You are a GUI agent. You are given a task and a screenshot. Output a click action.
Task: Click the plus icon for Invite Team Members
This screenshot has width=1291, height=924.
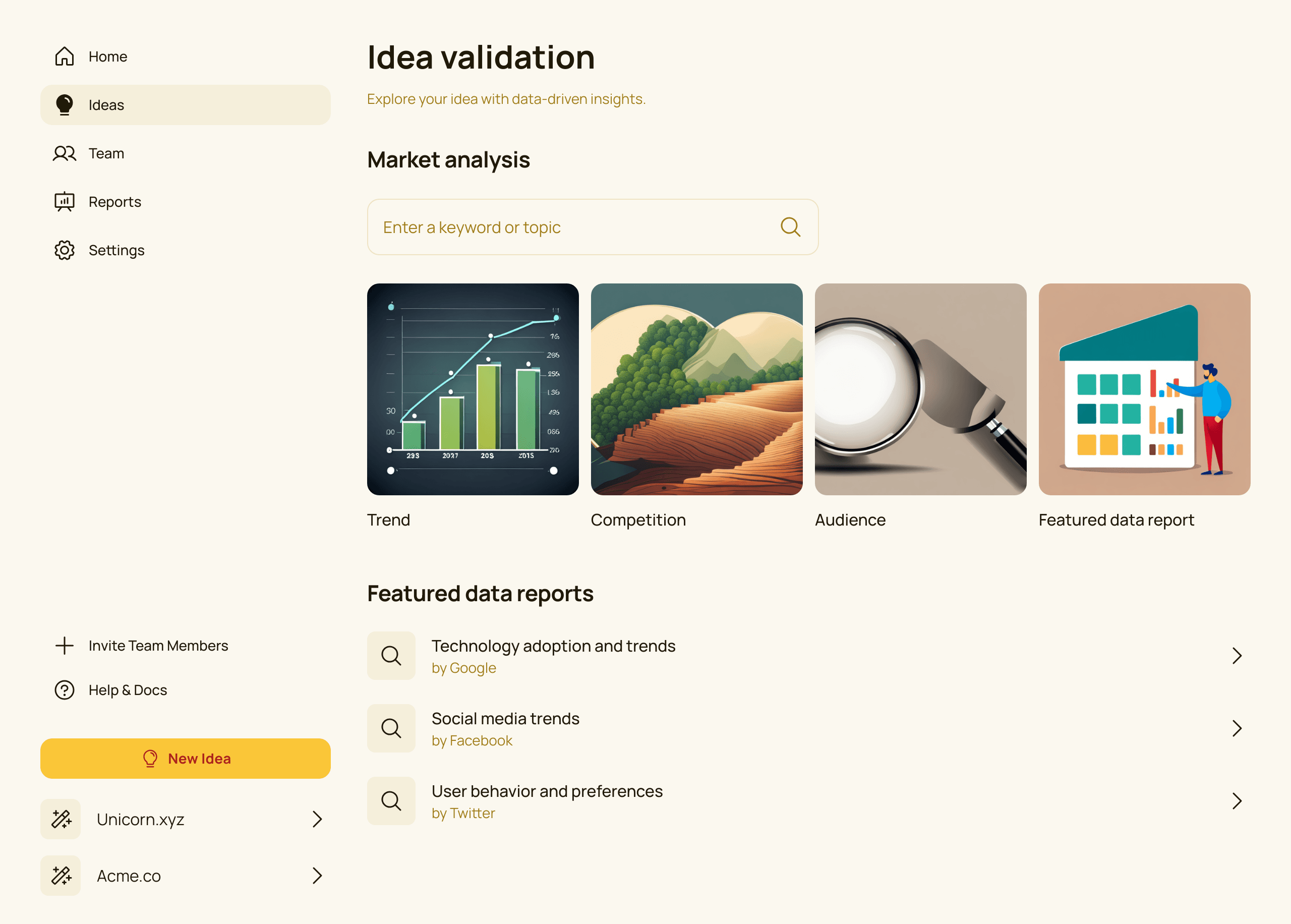tap(64, 646)
